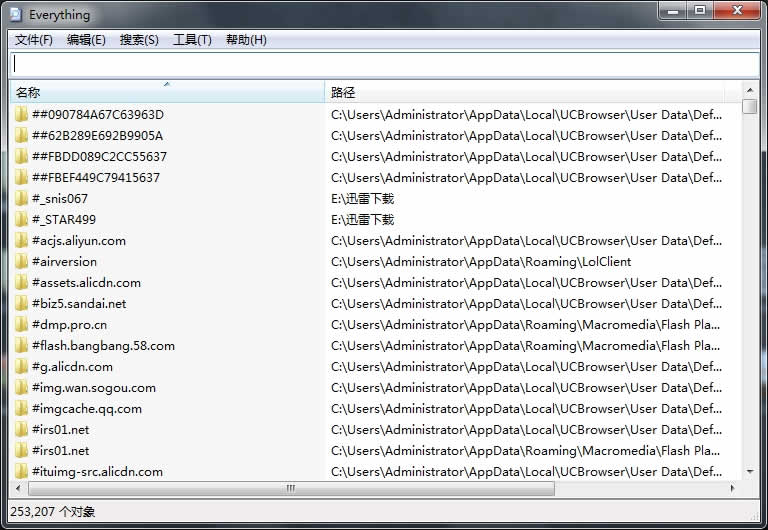Select folder icon of #_snis067
Viewport: 768px width, 530px height.
pyautogui.click(x=21, y=199)
